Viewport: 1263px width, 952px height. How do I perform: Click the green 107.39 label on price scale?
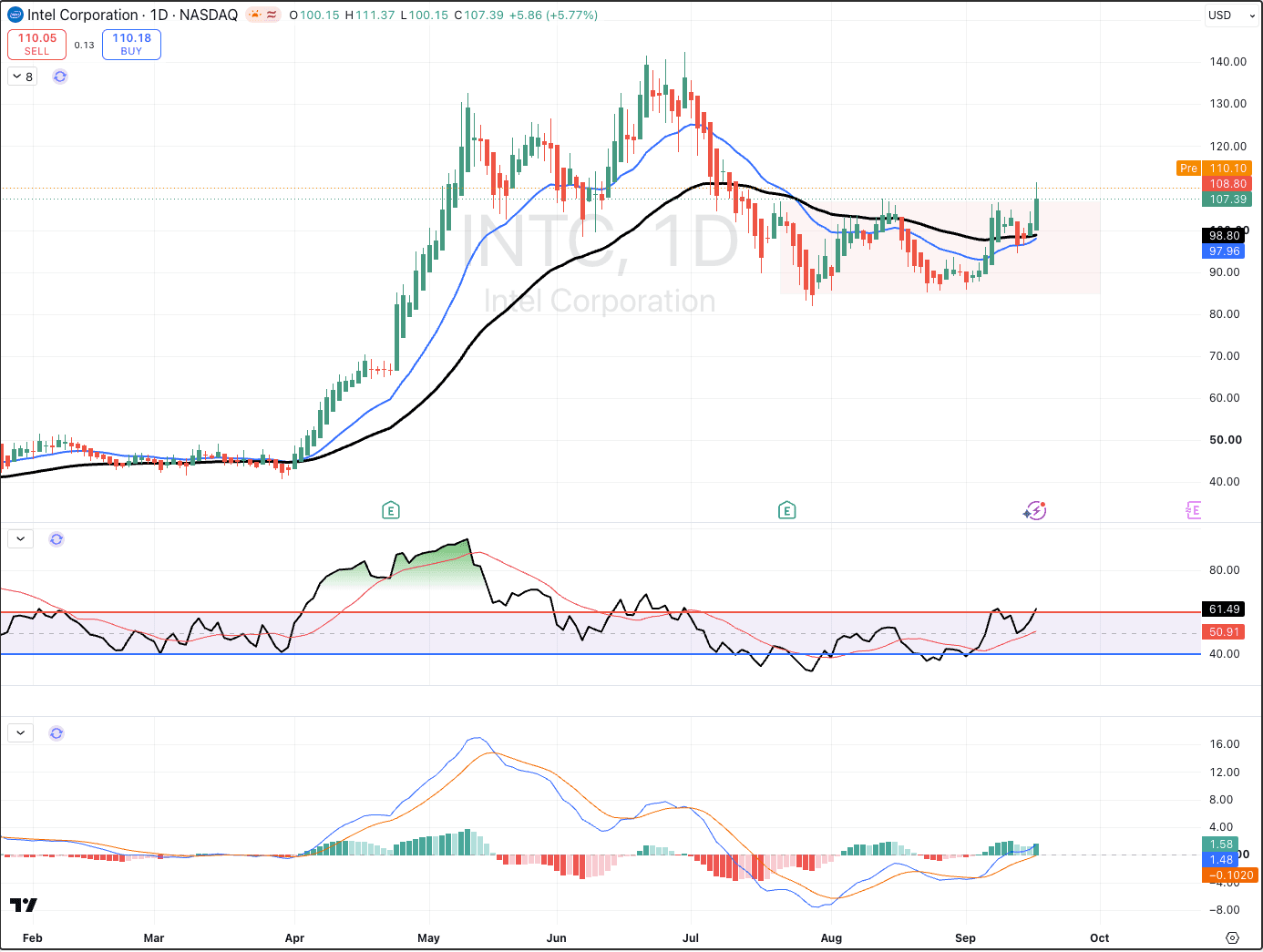tap(1227, 200)
